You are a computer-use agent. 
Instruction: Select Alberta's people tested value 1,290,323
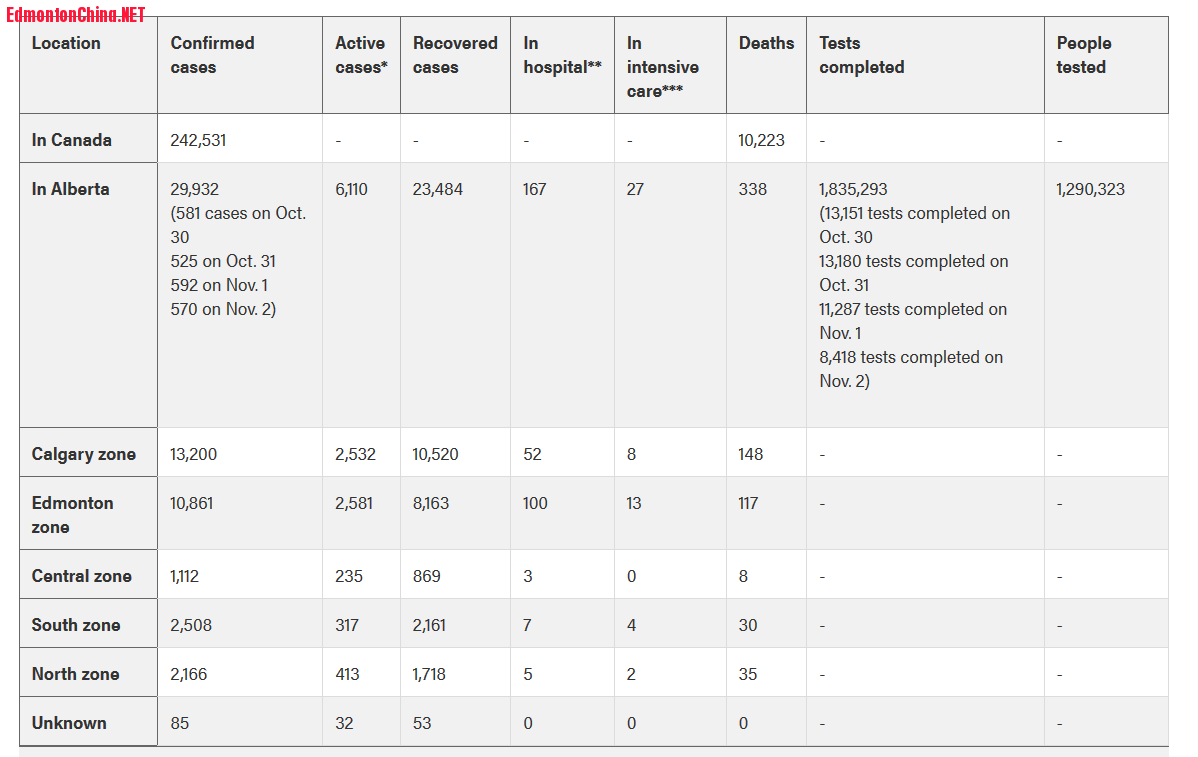[1090, 189]
